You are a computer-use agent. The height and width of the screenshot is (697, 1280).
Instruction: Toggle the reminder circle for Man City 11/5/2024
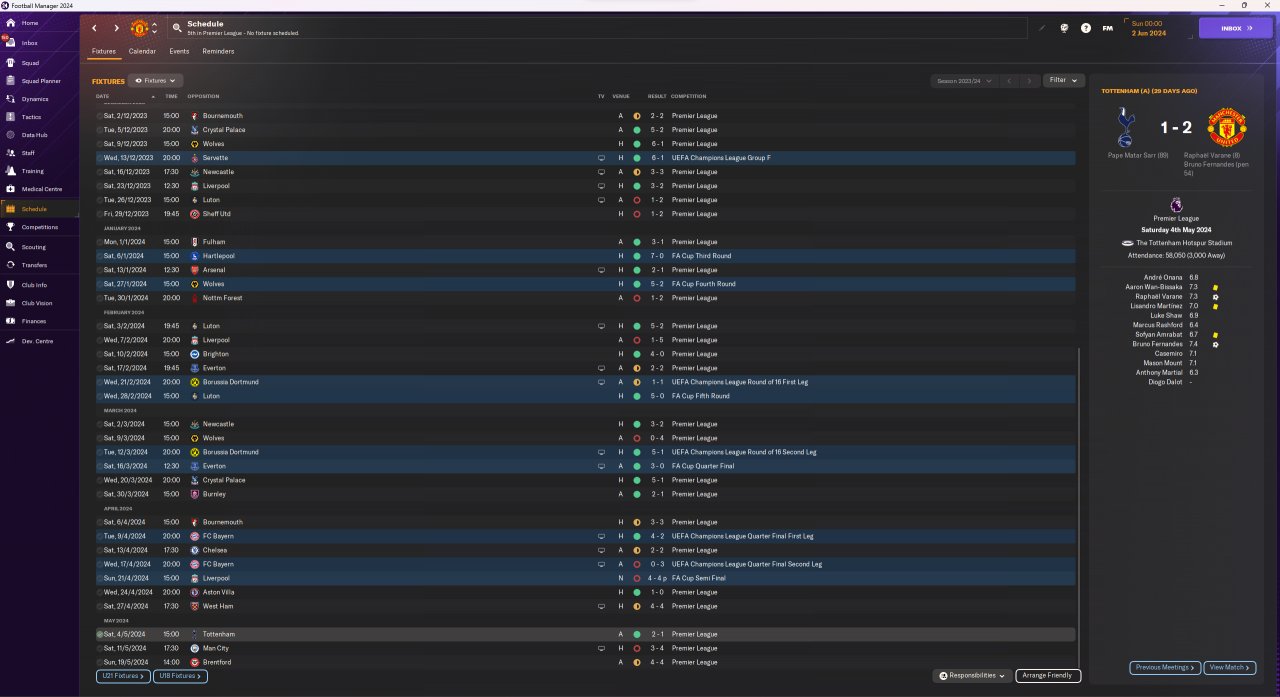(x=100, y=648)
